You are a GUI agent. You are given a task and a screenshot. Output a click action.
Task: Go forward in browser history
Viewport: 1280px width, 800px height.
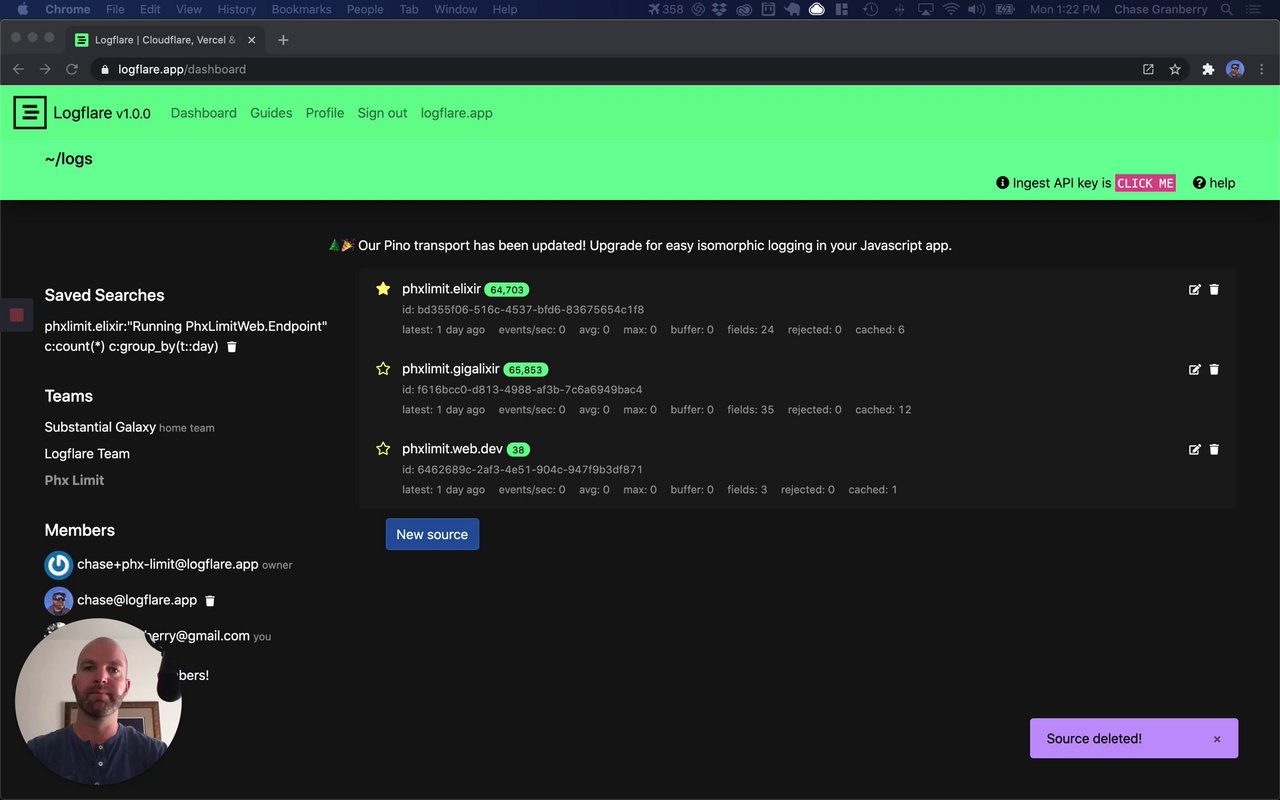45,69
